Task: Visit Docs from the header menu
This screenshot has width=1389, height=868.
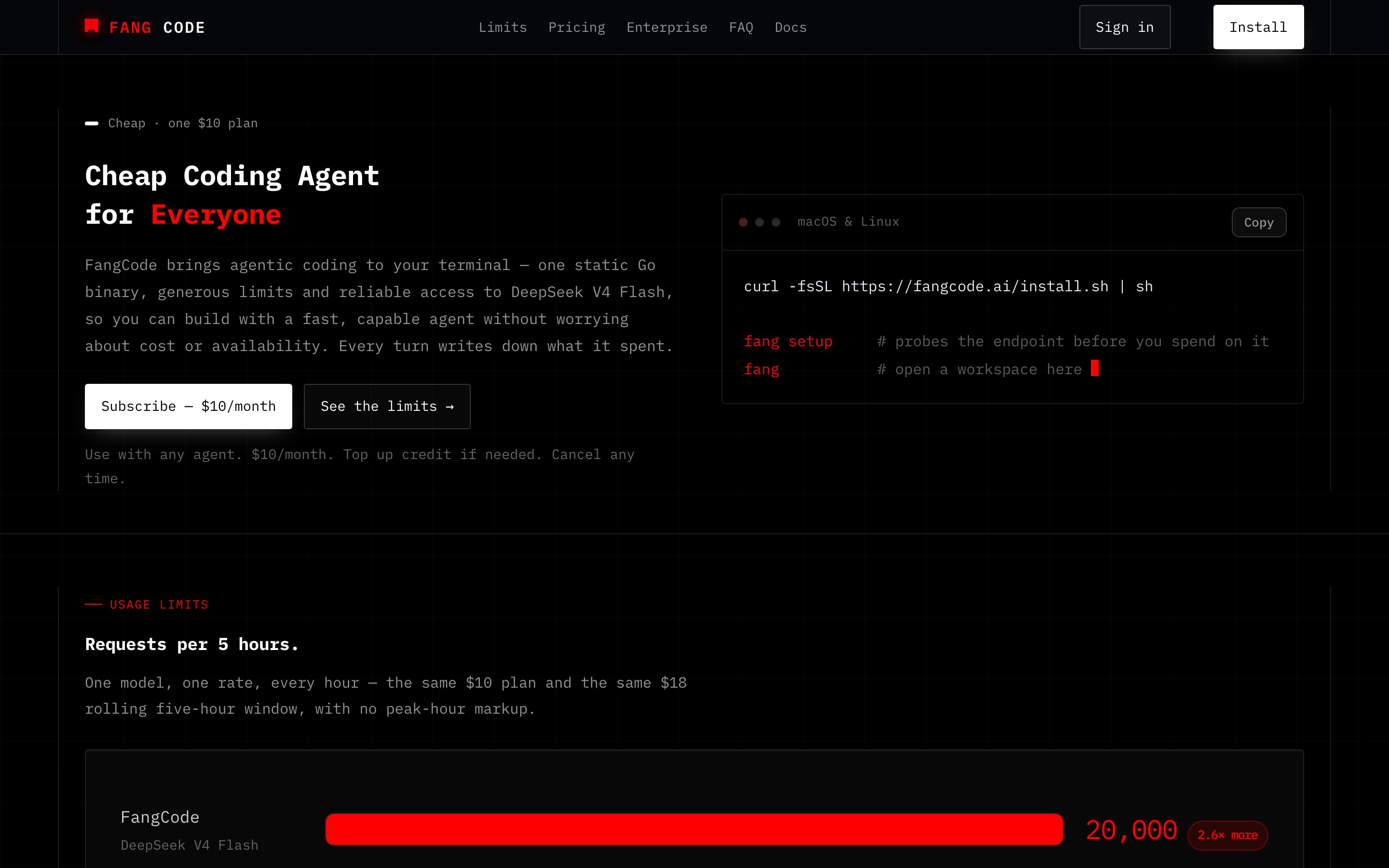Action: pyautogui.click(x=790, y=27)
